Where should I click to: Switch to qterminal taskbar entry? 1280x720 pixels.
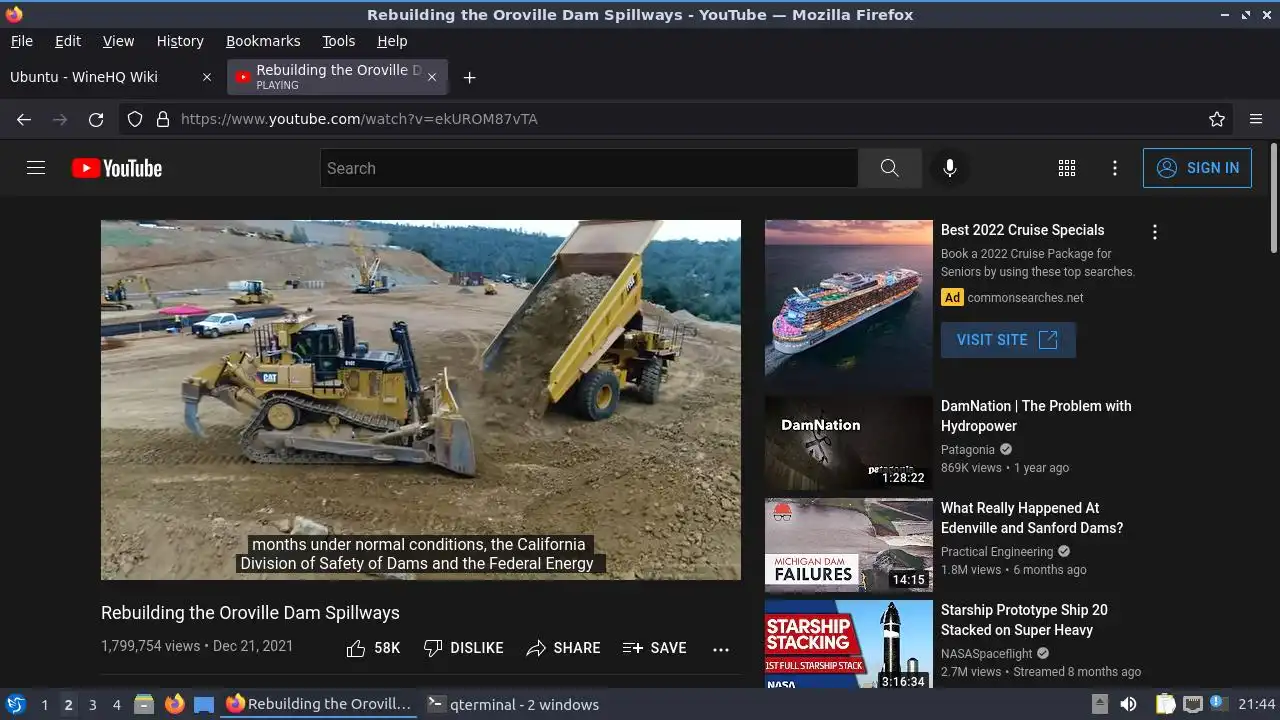tap(513, 704)
